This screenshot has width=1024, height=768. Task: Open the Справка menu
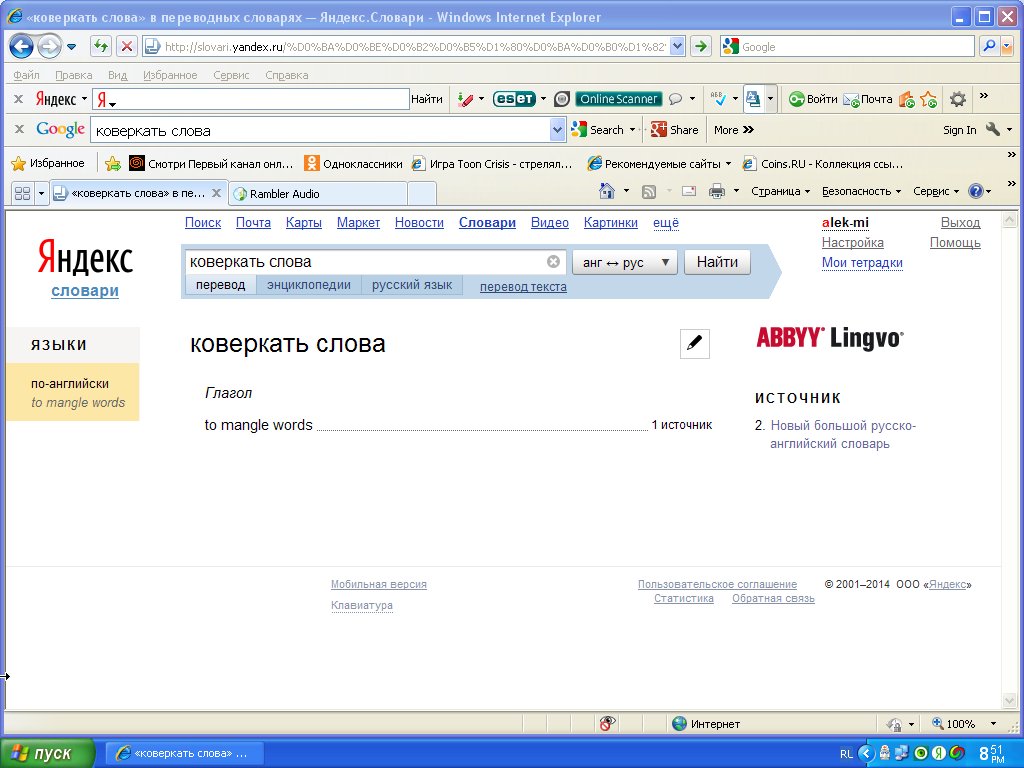287,75
